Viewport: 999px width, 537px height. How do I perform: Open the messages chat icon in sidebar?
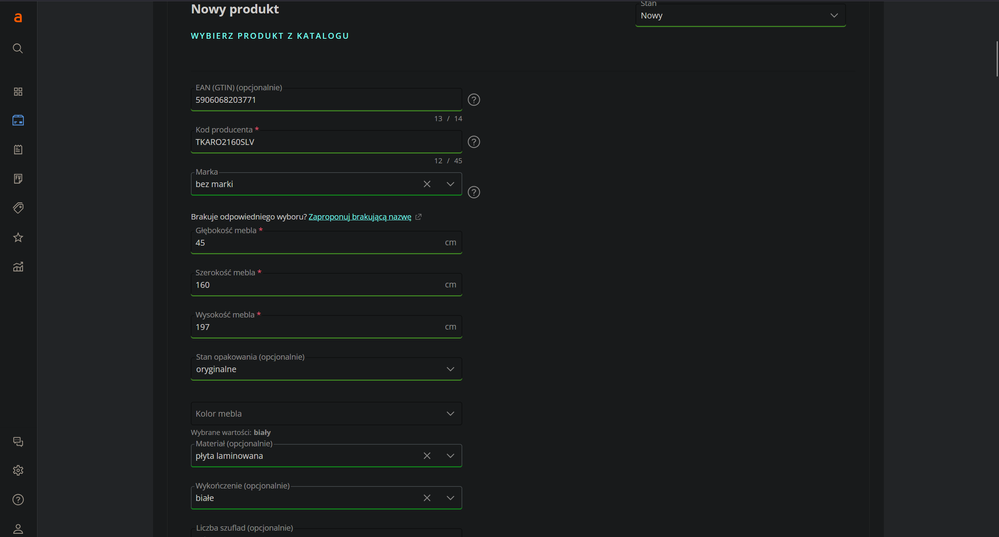tap(18, 441)
